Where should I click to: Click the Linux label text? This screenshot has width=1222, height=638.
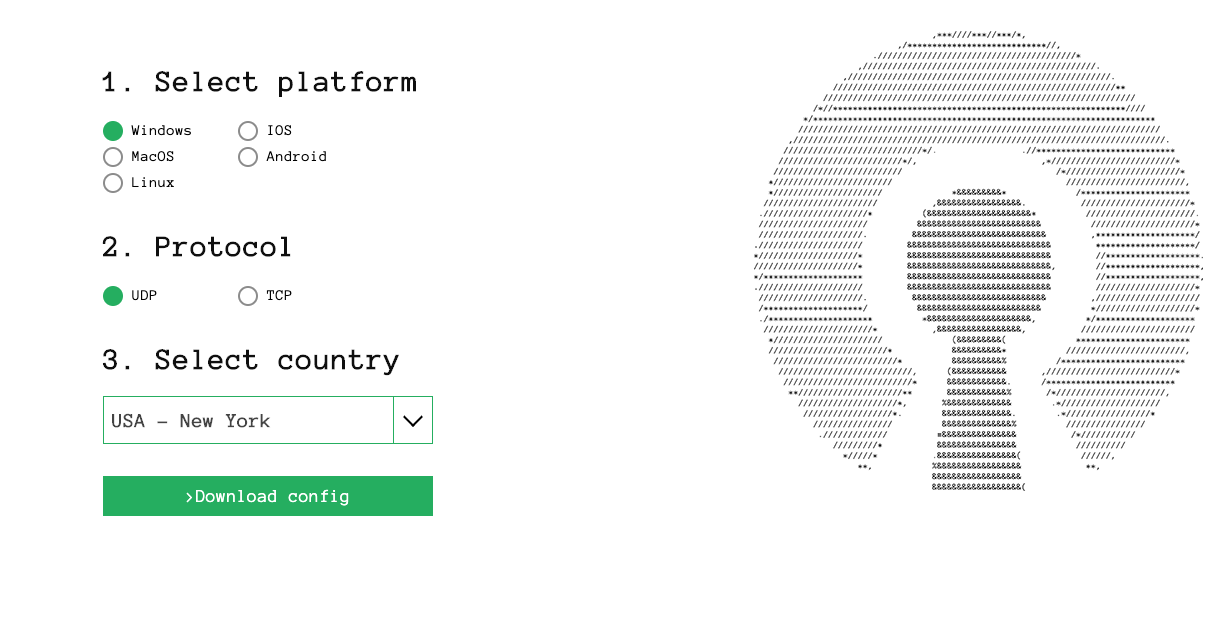coord(153,183)
